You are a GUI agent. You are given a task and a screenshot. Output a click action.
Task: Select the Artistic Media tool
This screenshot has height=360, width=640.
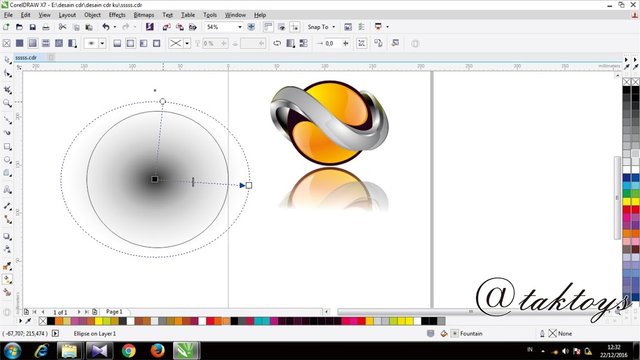(7, 133)
